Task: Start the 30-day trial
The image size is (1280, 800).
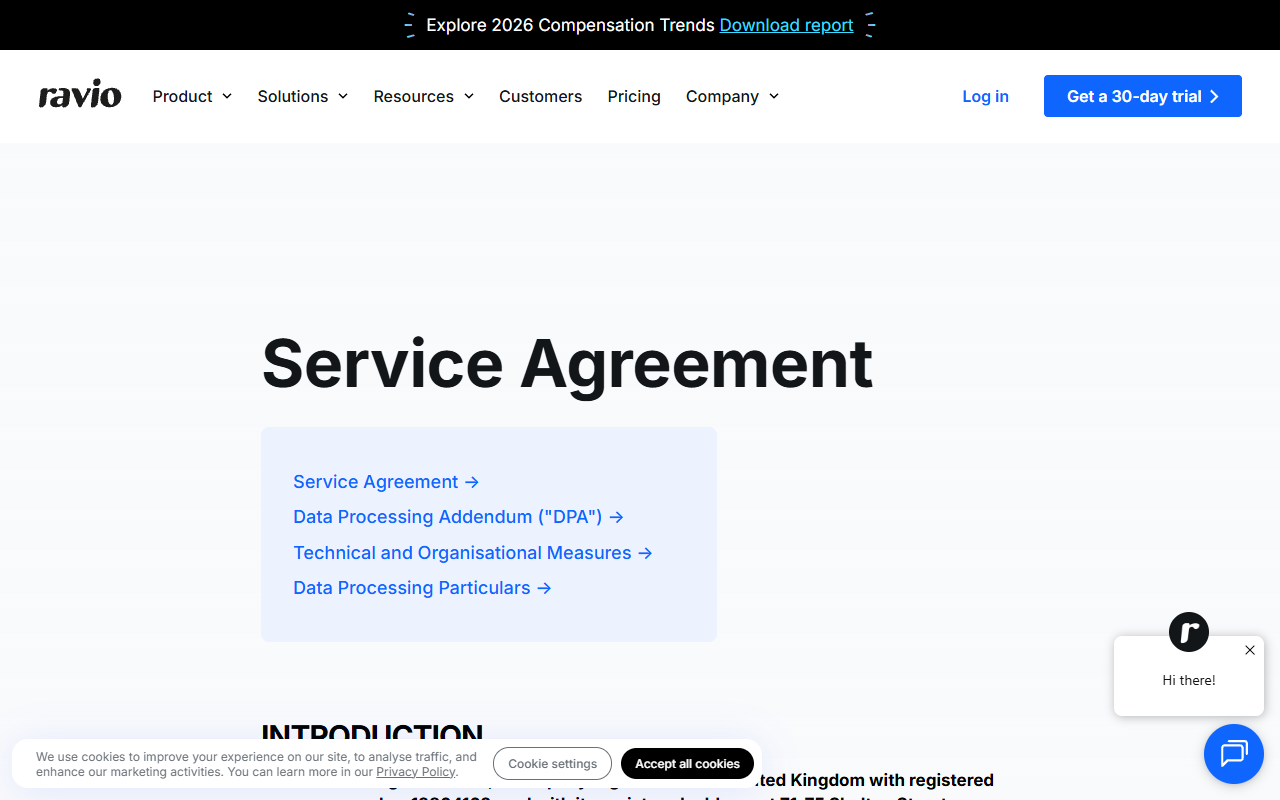Action: tap(1143, 96)
